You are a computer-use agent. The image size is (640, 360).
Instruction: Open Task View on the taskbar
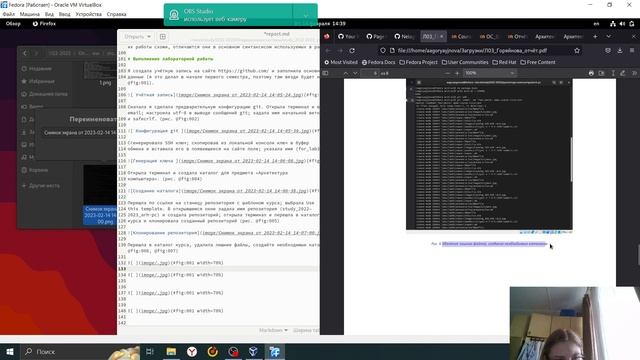click(x=150, y=352)
